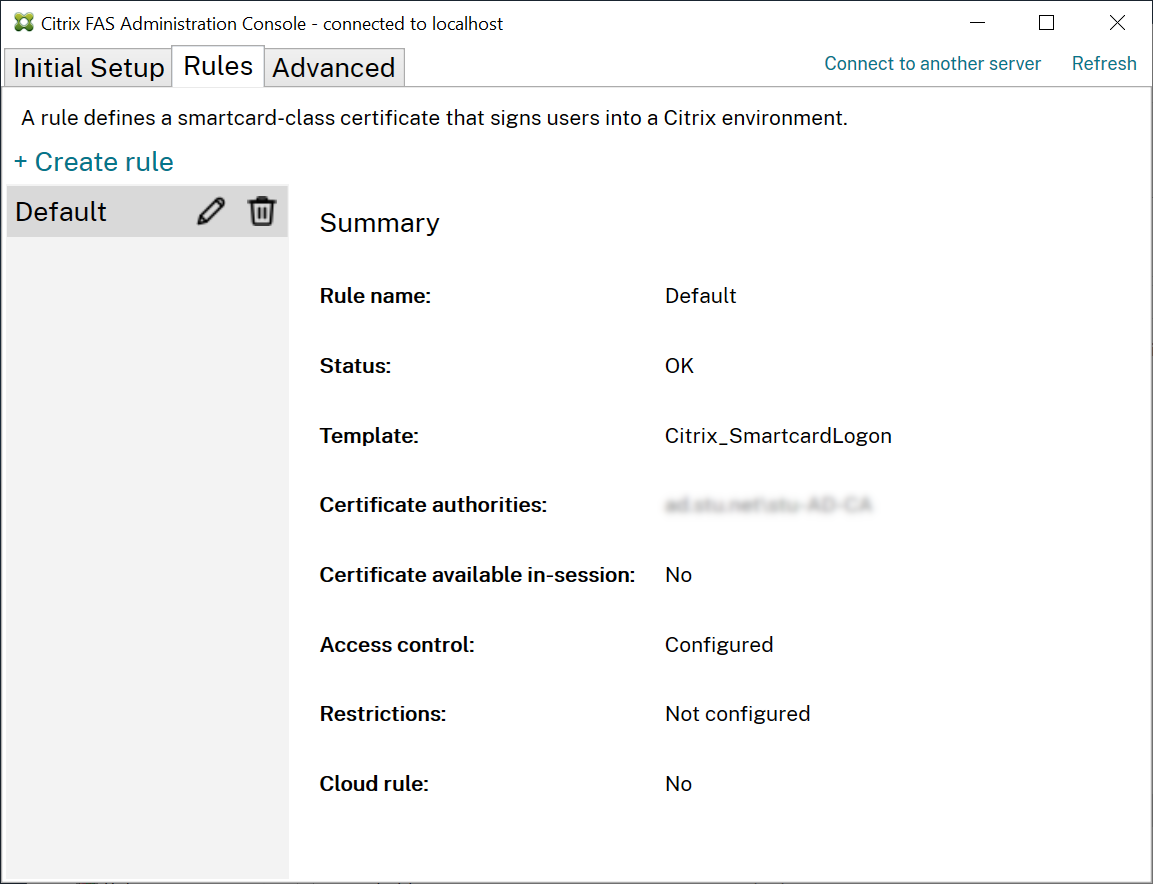Viewport: 1153px width, 884px height.
Task: Edit the Default rule with pencil icon
Action: click(211, 212)
